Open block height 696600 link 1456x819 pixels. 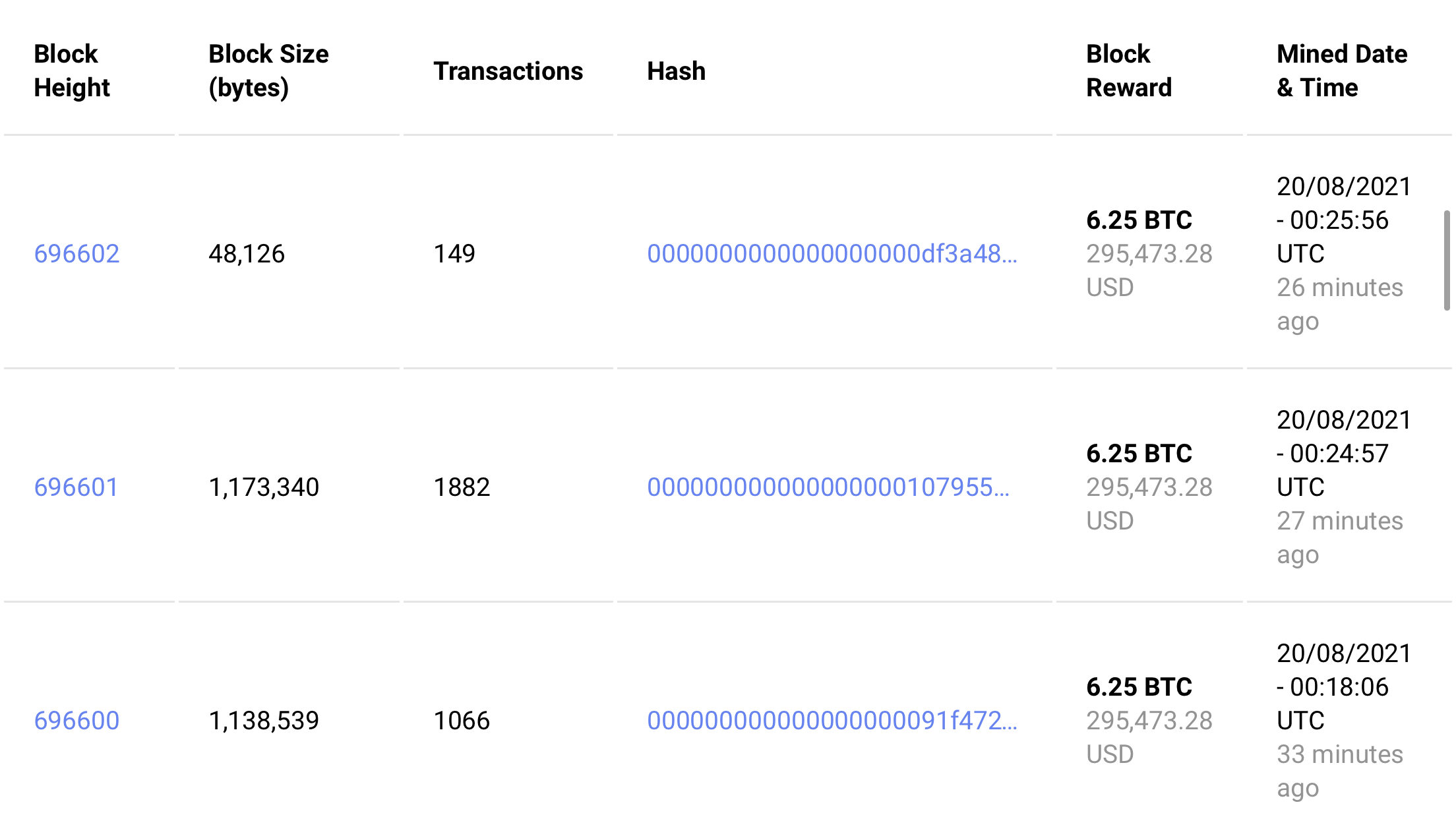[x=76, y=721]
